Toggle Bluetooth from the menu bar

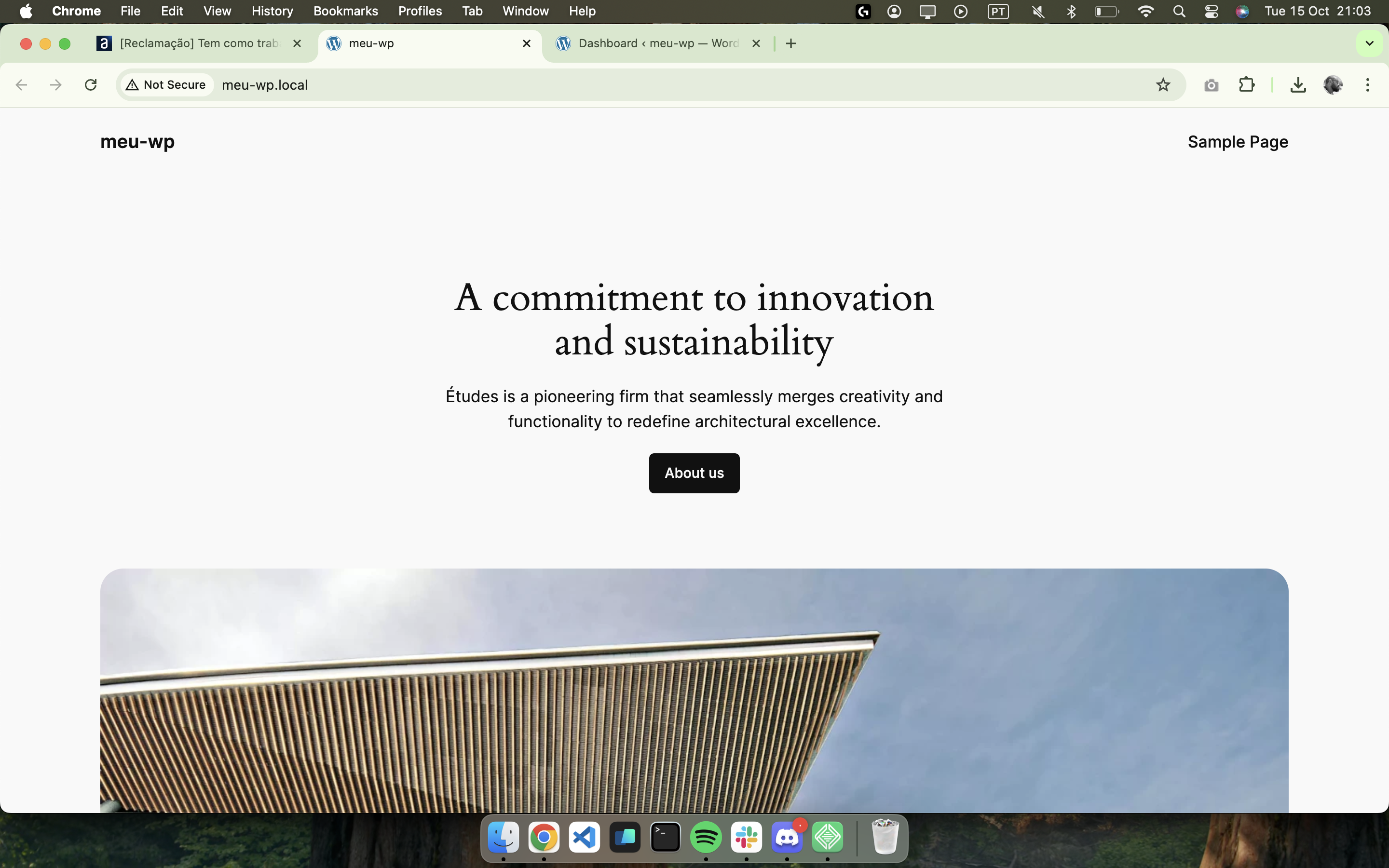point(1071,12)
